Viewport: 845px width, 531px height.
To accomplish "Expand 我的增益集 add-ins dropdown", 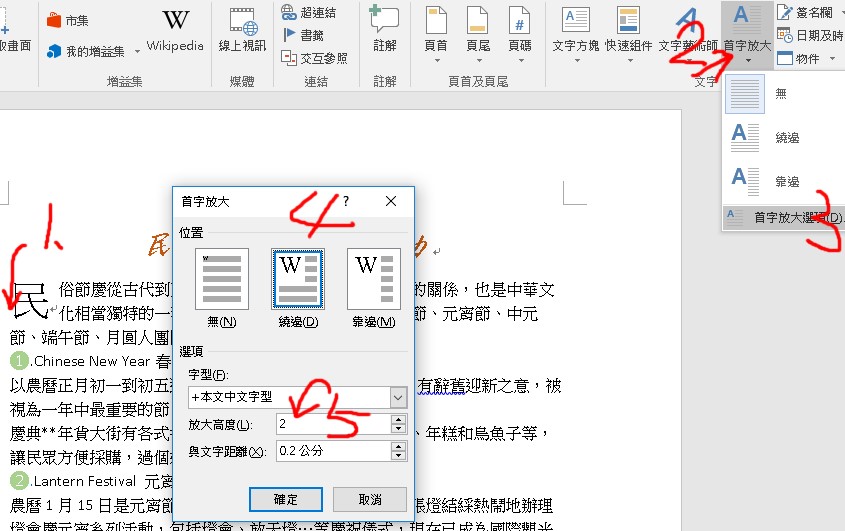I will 131,52.
